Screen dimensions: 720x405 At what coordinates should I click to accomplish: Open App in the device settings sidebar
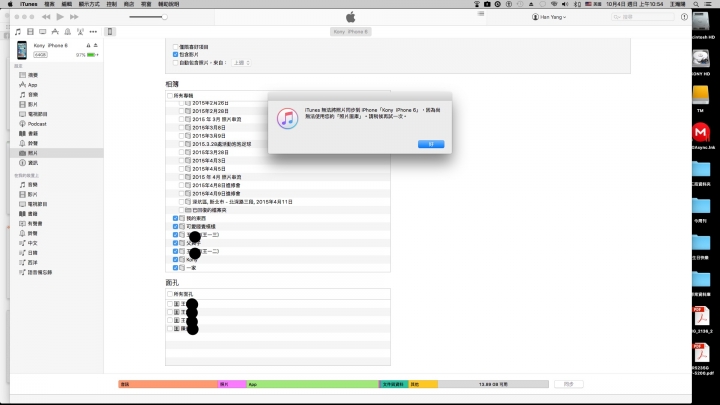(32, 85)
